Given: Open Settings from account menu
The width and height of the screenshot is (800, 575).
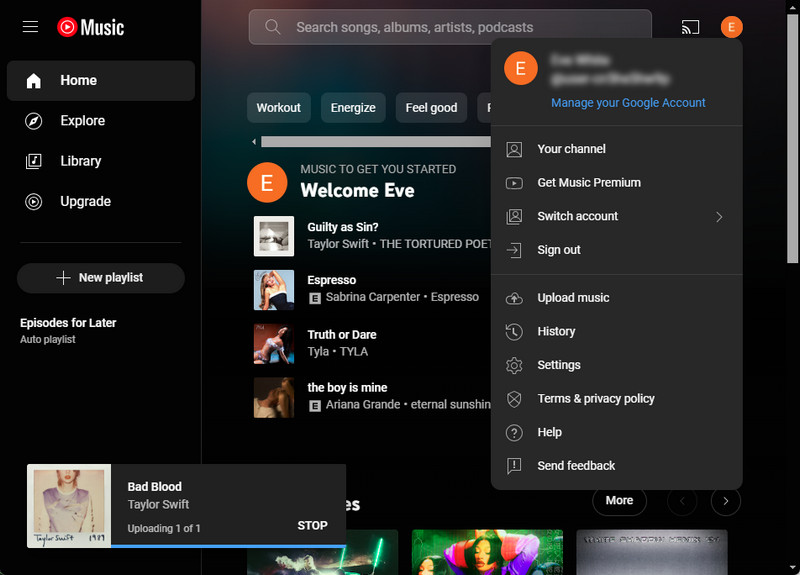Looking at the screenshot, I should tap(616, 365).
